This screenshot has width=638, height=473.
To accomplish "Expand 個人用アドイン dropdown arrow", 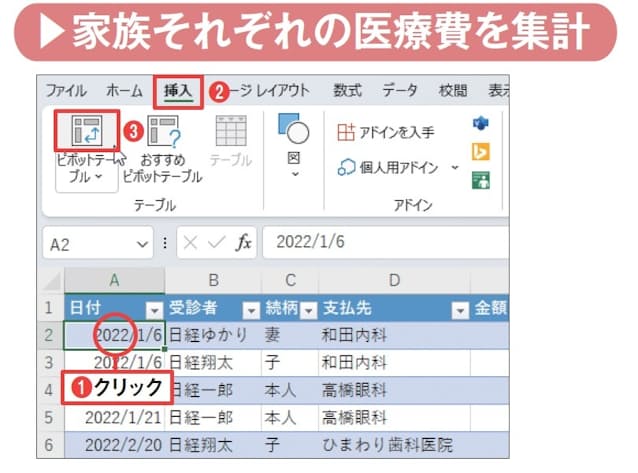I will point(455,167).
